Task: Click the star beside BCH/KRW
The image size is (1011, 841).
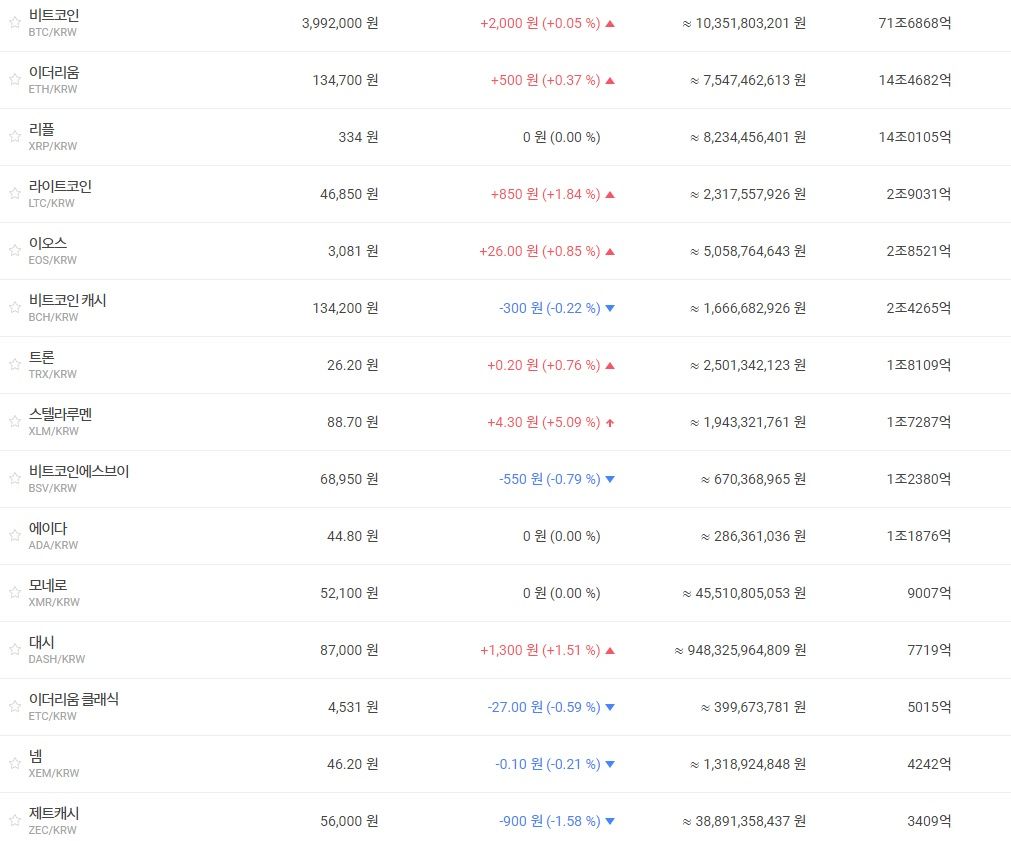Action: pos(14,308)
